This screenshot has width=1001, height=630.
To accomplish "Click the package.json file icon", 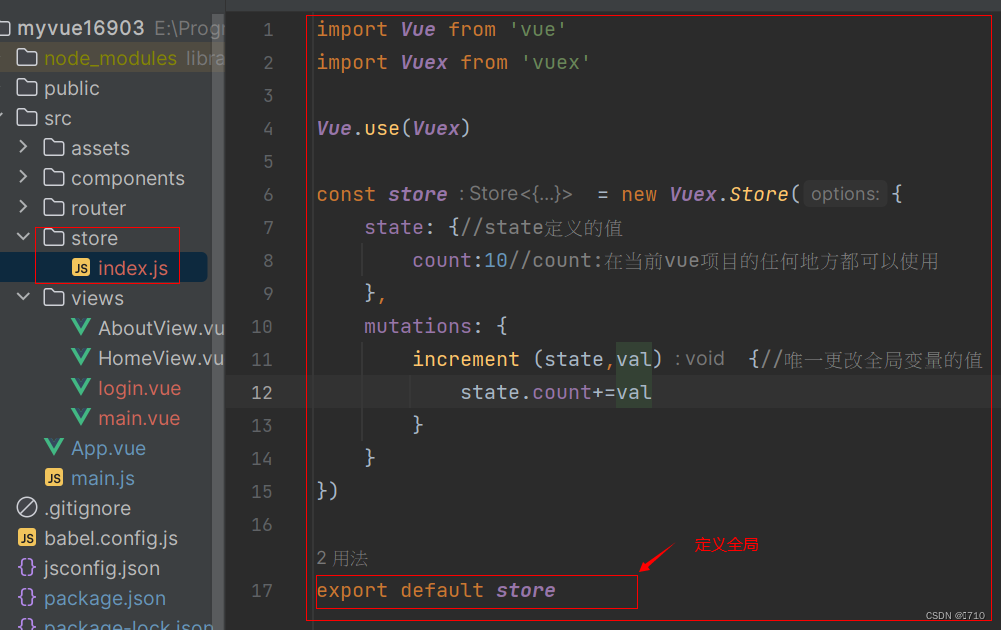I will [x=27, y=597].
